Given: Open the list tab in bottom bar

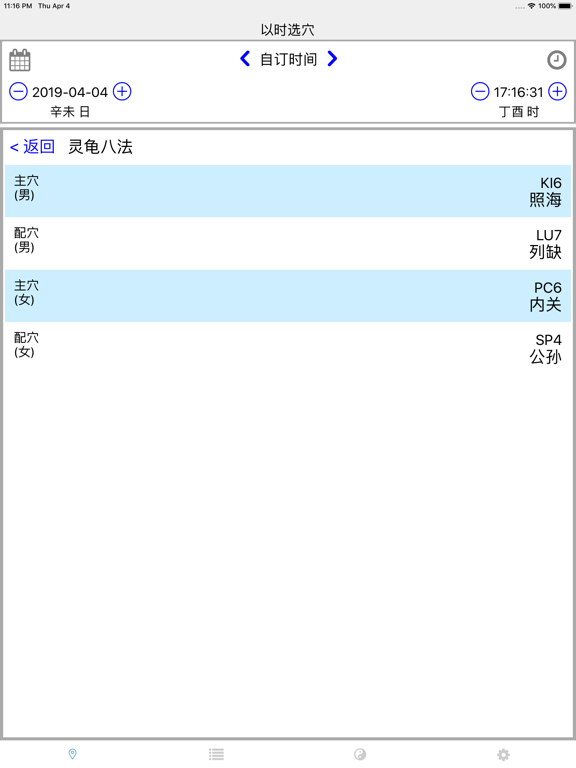Looking at the screenshot, I should pyautogui.click(x=216, y=754).
